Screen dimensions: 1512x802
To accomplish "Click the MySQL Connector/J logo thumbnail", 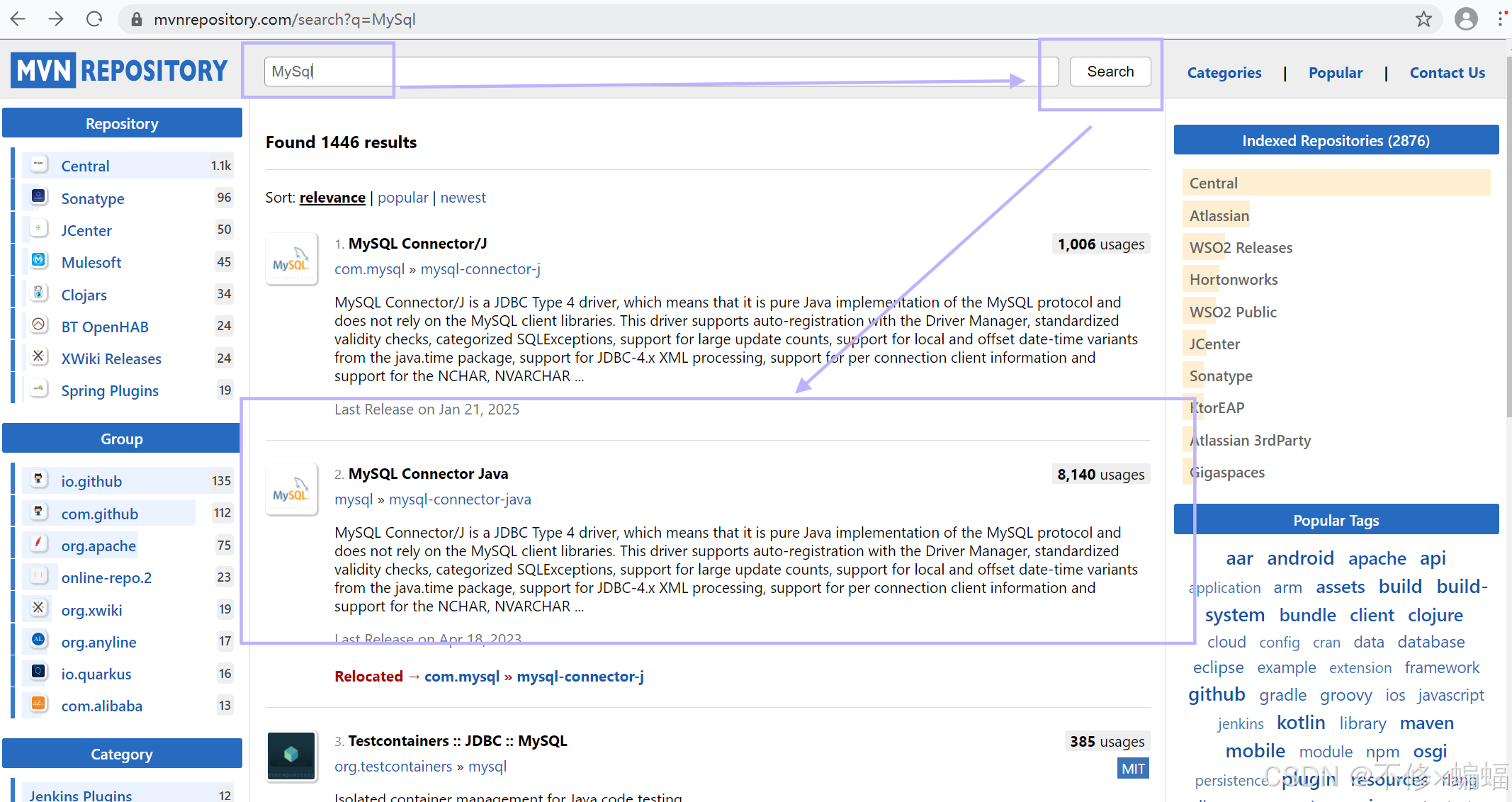I will pyautogui.click(x=291, y=259).
